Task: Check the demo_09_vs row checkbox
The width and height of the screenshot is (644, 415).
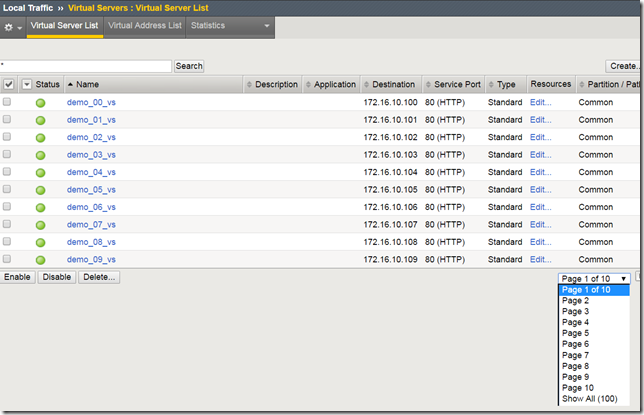Action: point(7,259)
